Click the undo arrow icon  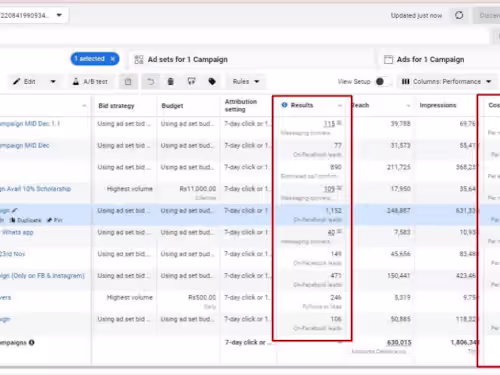pos(151,81)
